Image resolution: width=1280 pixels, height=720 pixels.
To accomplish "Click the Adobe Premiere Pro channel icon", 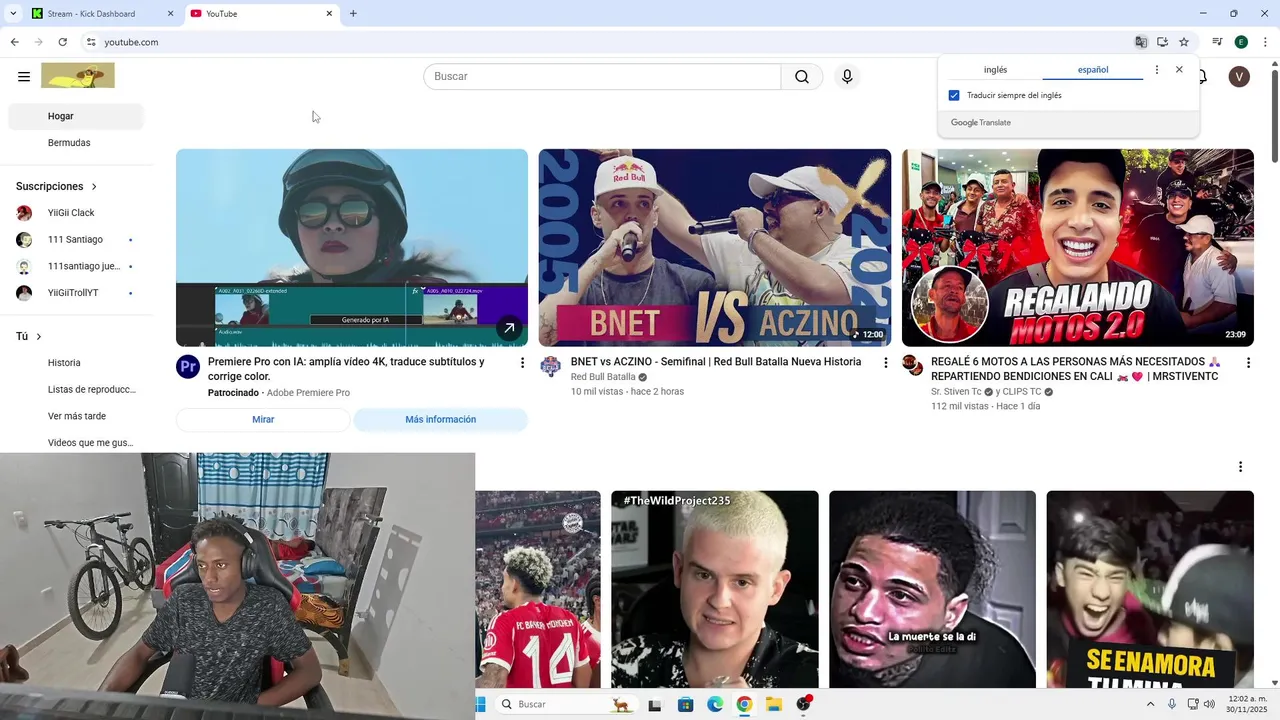I will click(x=188, y=367).
